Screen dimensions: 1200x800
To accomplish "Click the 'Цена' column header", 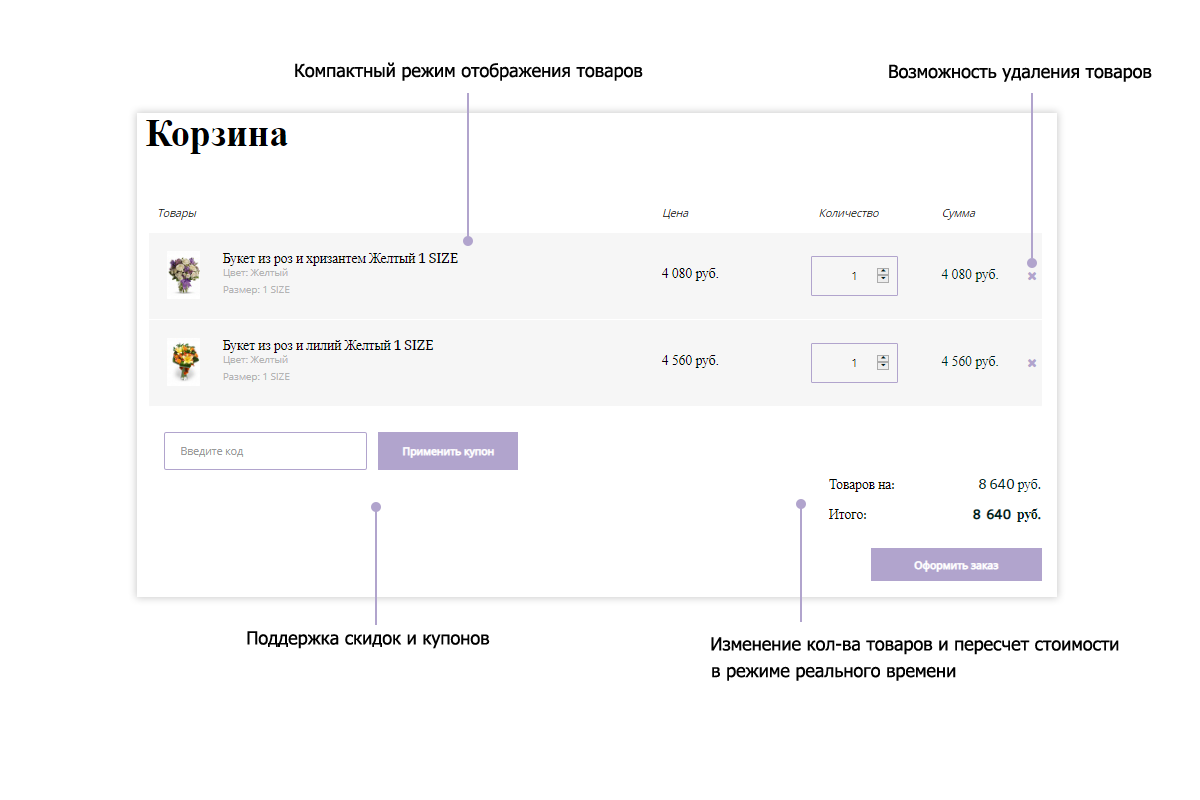I will [675, 213].
